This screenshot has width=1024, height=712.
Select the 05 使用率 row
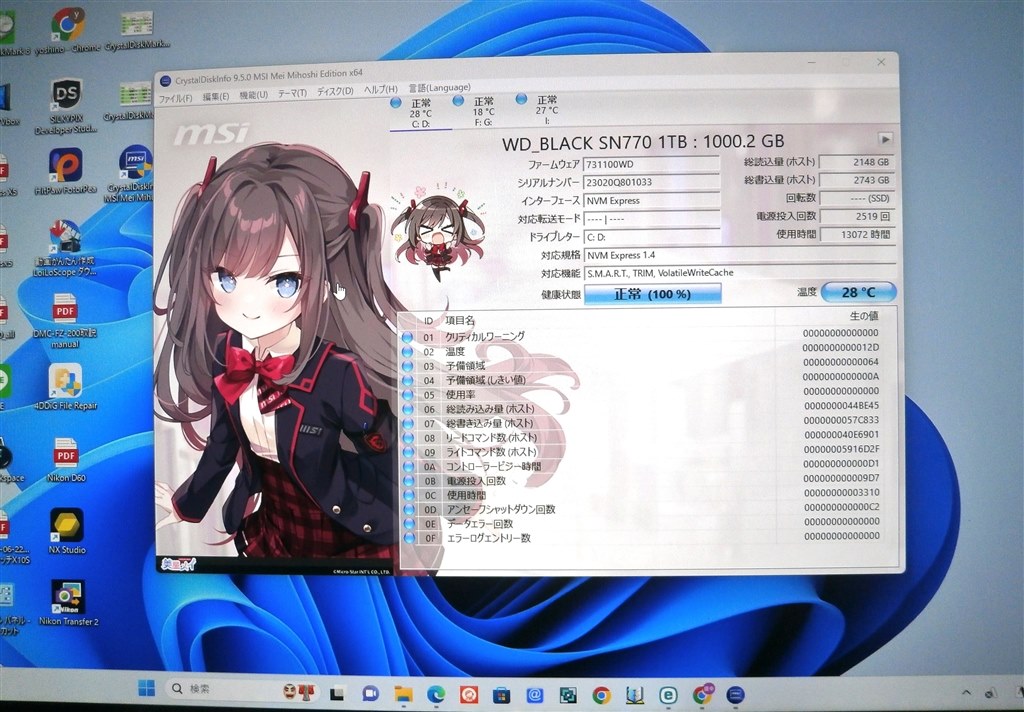(647, 394)
